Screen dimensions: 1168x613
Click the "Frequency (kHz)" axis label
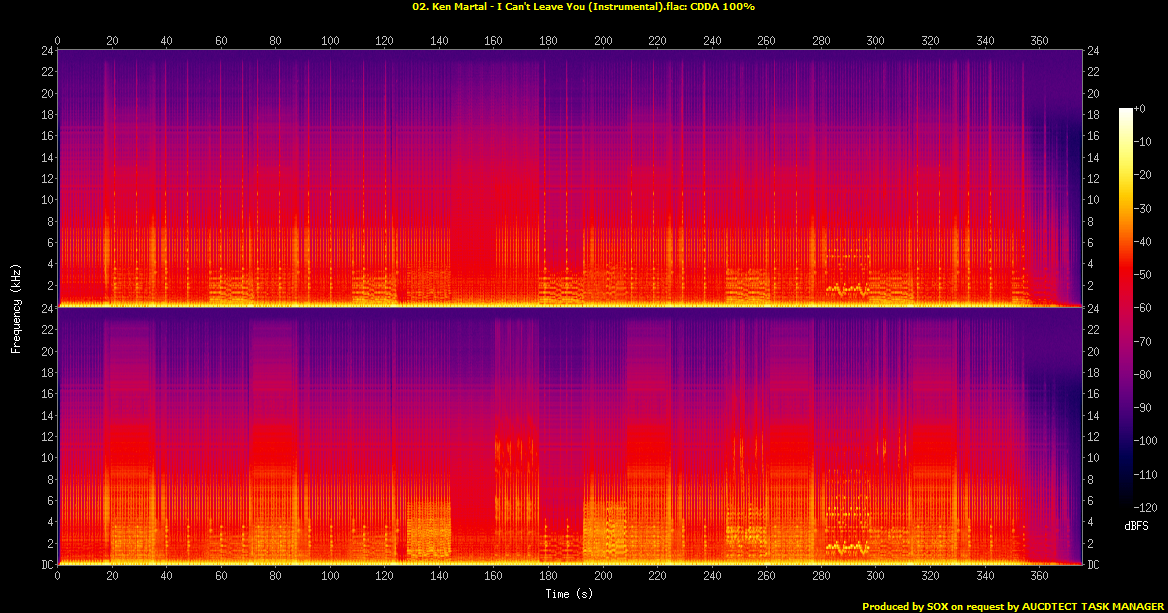pos(16,308)
